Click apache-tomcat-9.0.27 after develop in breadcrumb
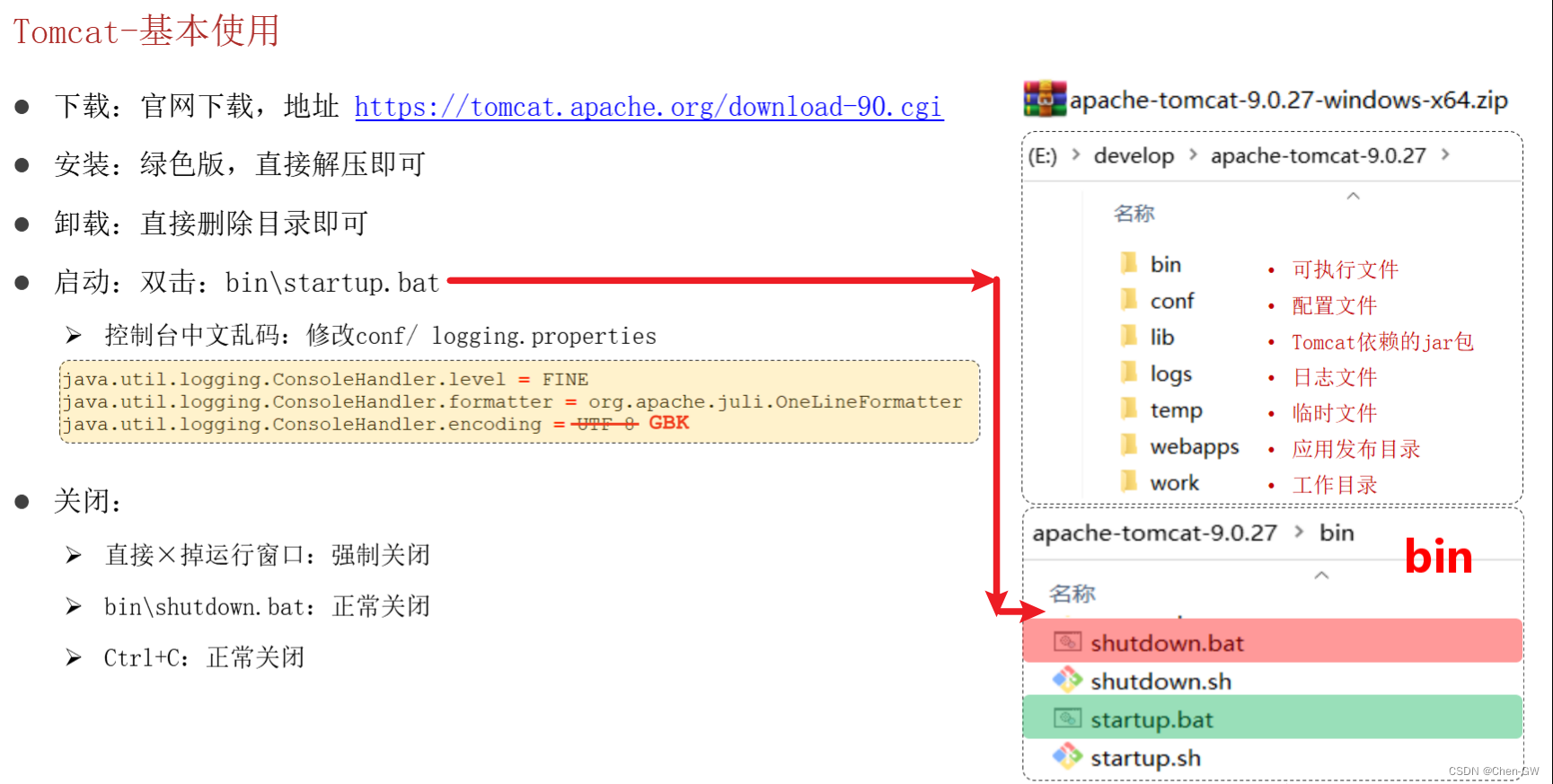This screenshot has width=1553, height=784. click(x=1318, y=156)
